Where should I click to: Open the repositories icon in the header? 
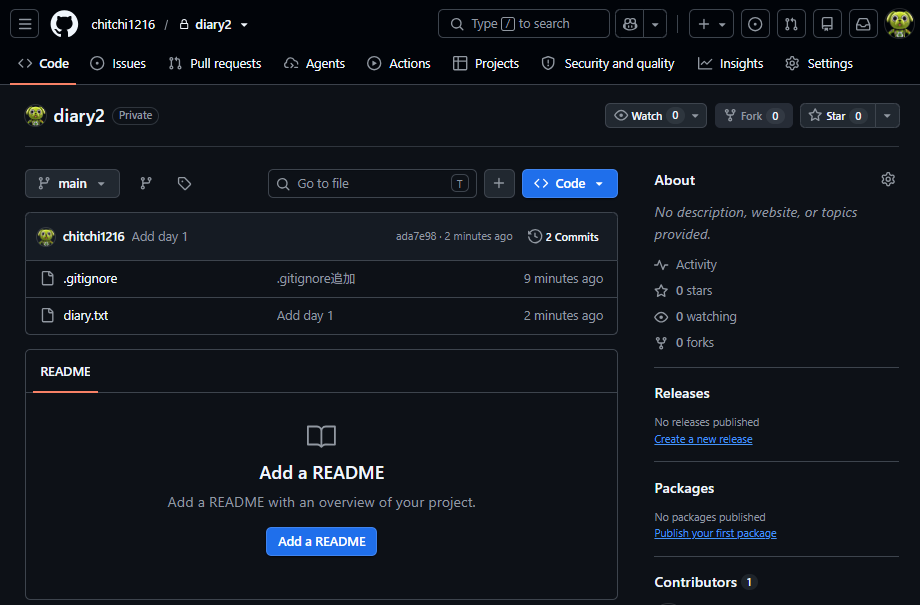(x=827, y=24)
